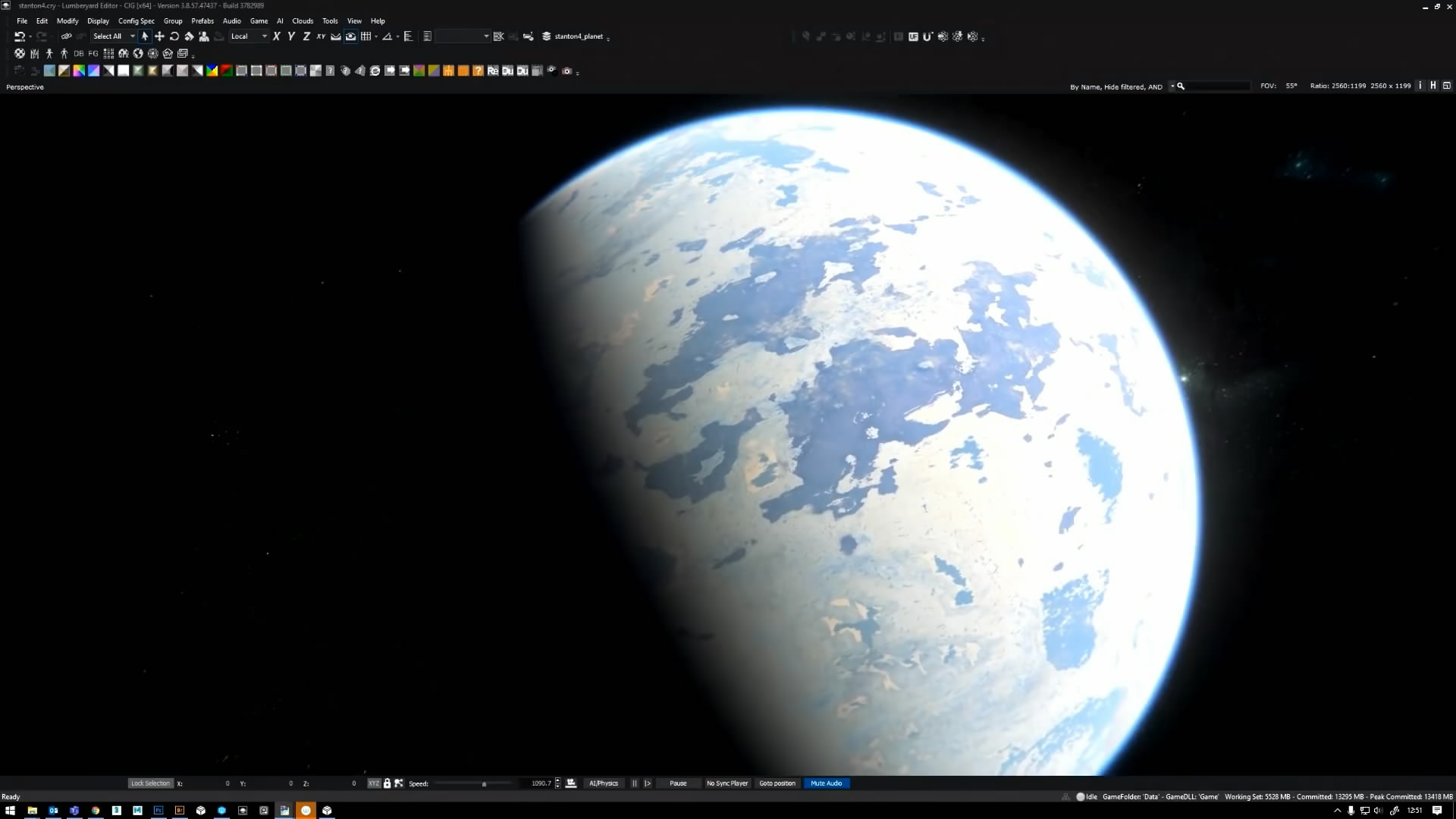Click the Re reload icon
The width and height of the screenshot is (1456, 819).
click(493, 71)
